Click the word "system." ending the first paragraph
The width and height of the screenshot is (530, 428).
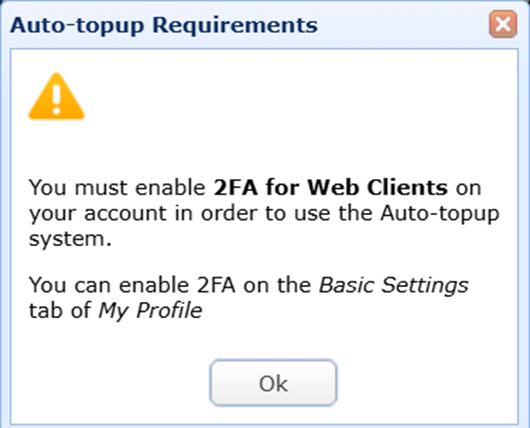coord(70,239)
